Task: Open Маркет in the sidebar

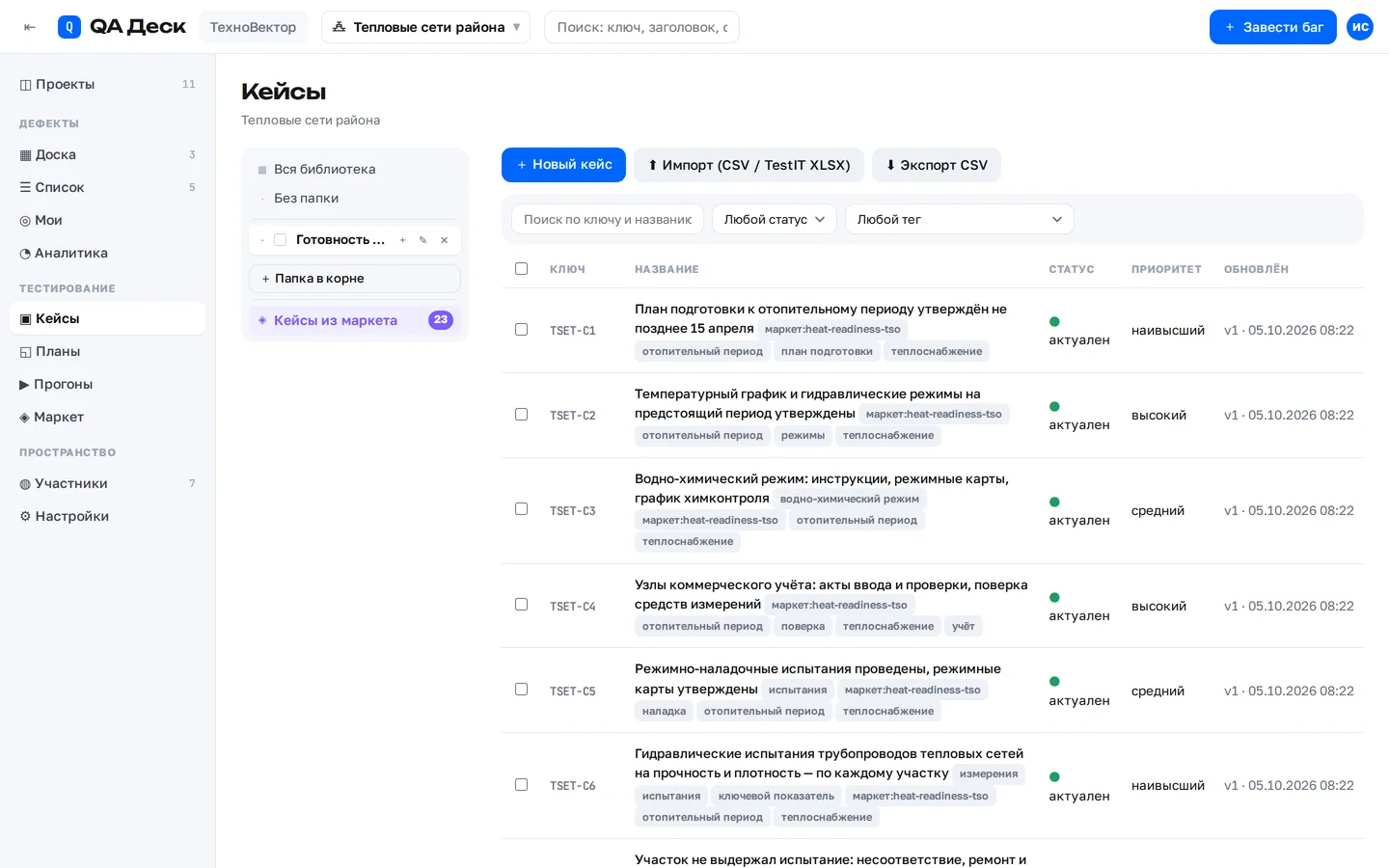Action: [107, 417]
